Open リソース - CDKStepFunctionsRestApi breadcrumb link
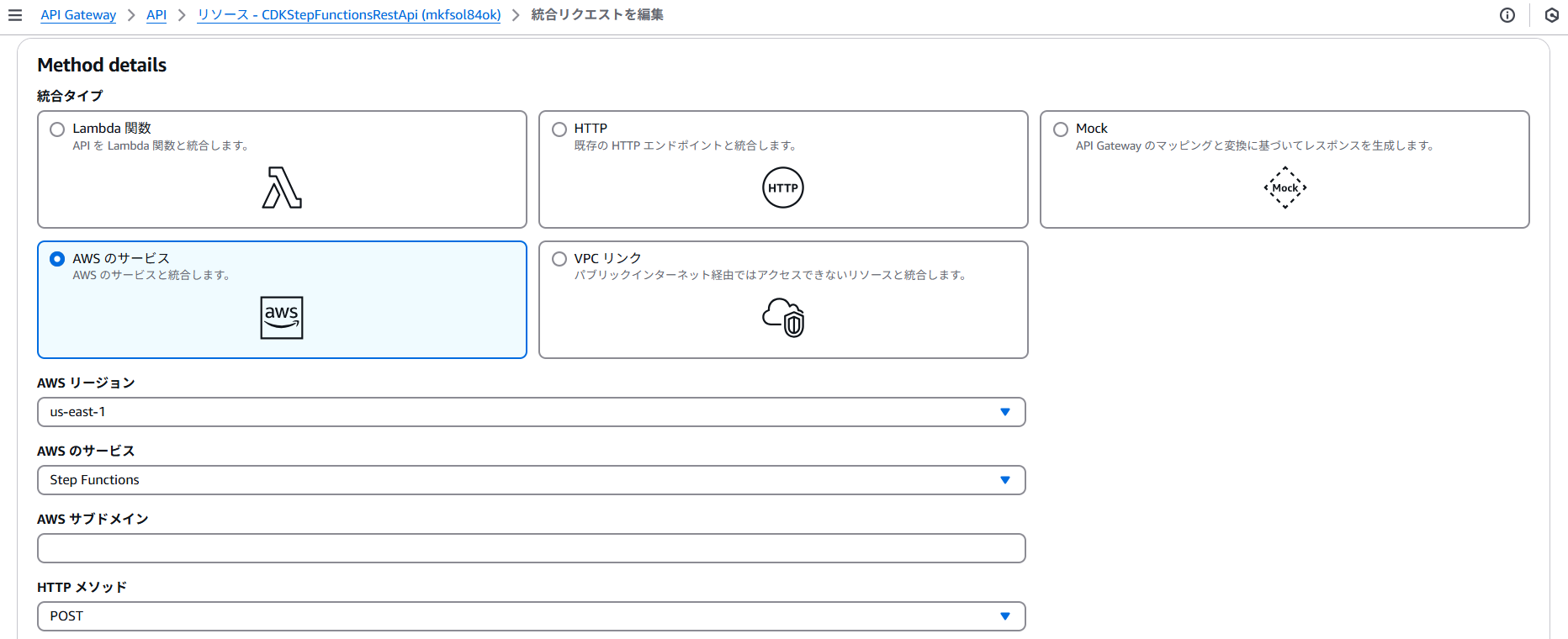1568x639 pixels. 349,15
